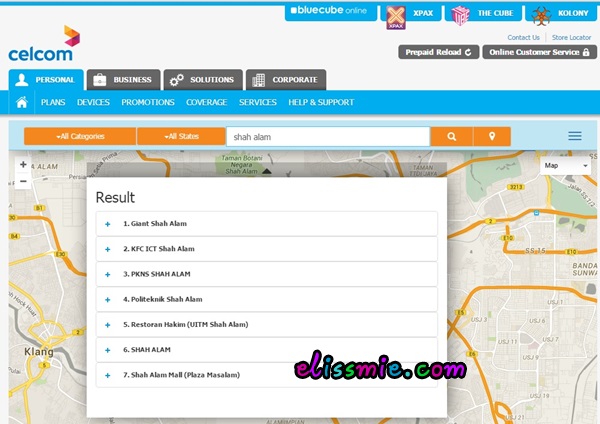
Task: Click THE CUBE text label
Action: pos(495,13)
